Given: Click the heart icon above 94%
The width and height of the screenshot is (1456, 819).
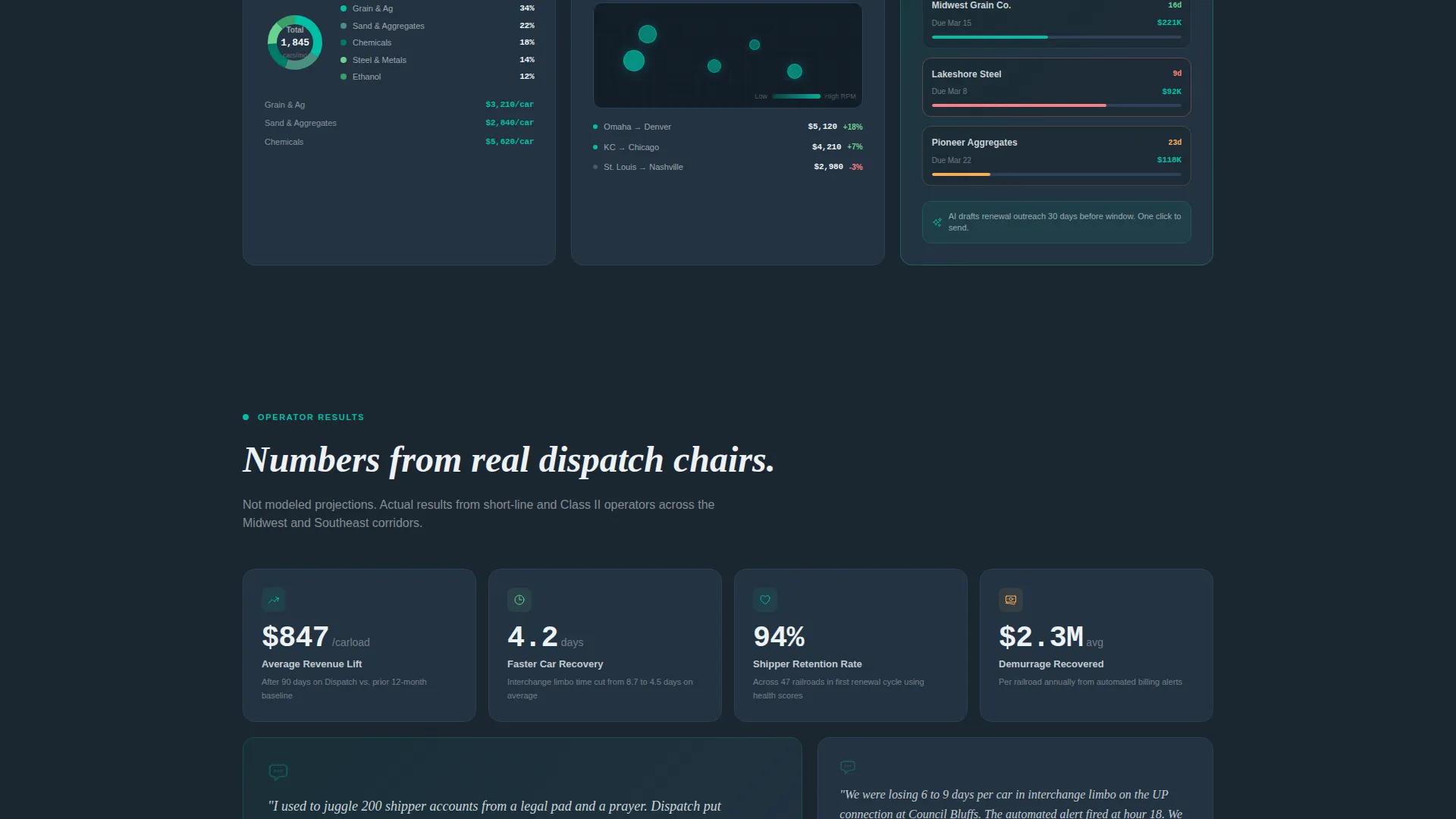Looking at the screenshot, I should pyautogui.click(x=765, y=600).
